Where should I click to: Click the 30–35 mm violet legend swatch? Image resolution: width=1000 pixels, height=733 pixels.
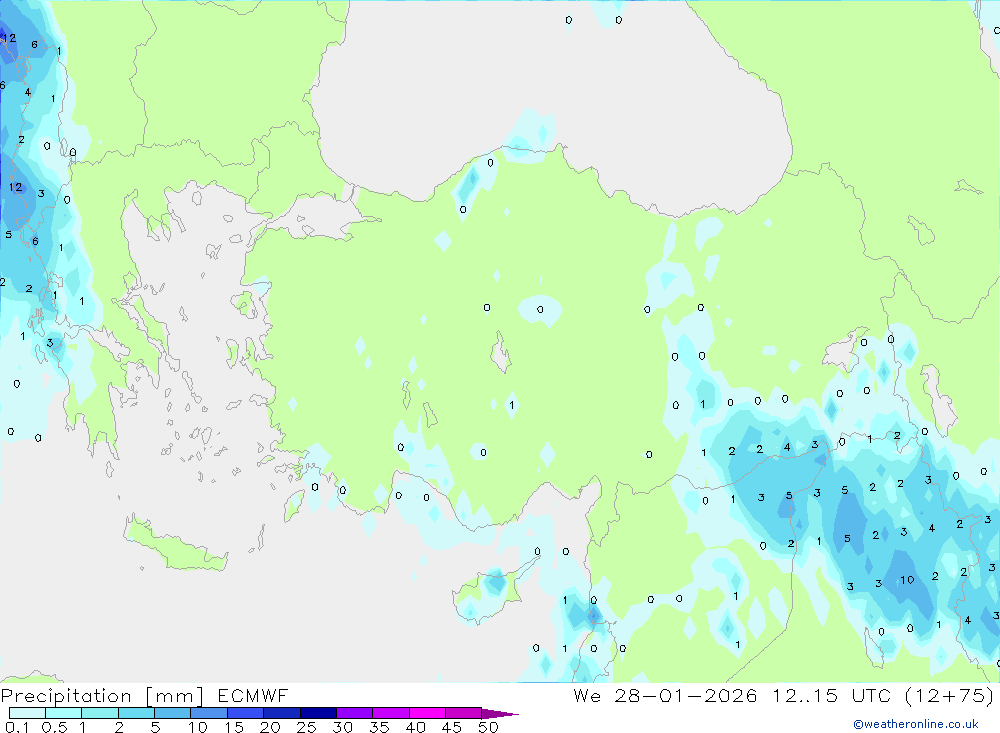pyautogui.click(x=355, y=713)
